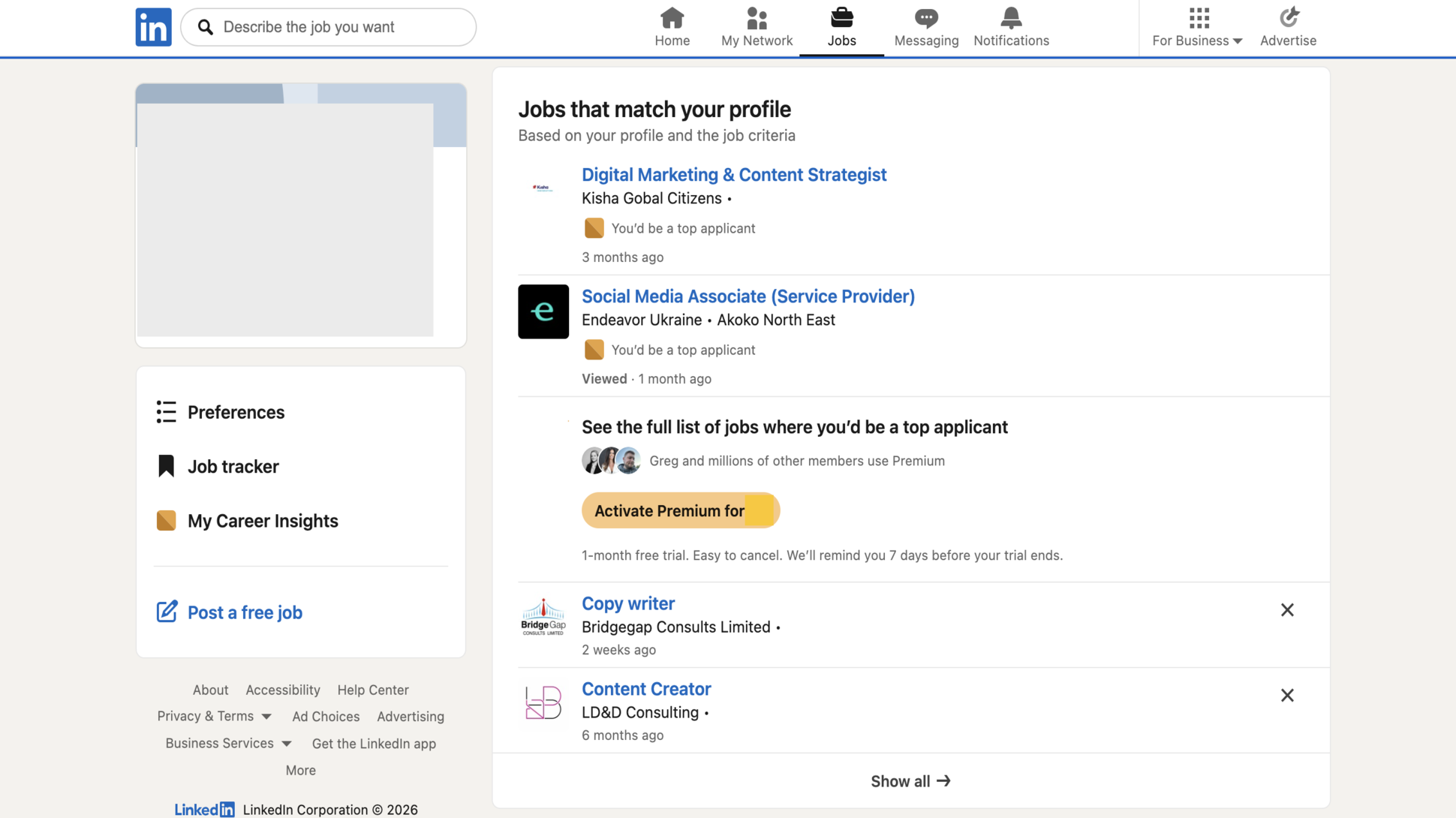Viewport: 1456px width, 818px height.
Task: Open Get the LinkedIn app link
Action: pos(374,744)
